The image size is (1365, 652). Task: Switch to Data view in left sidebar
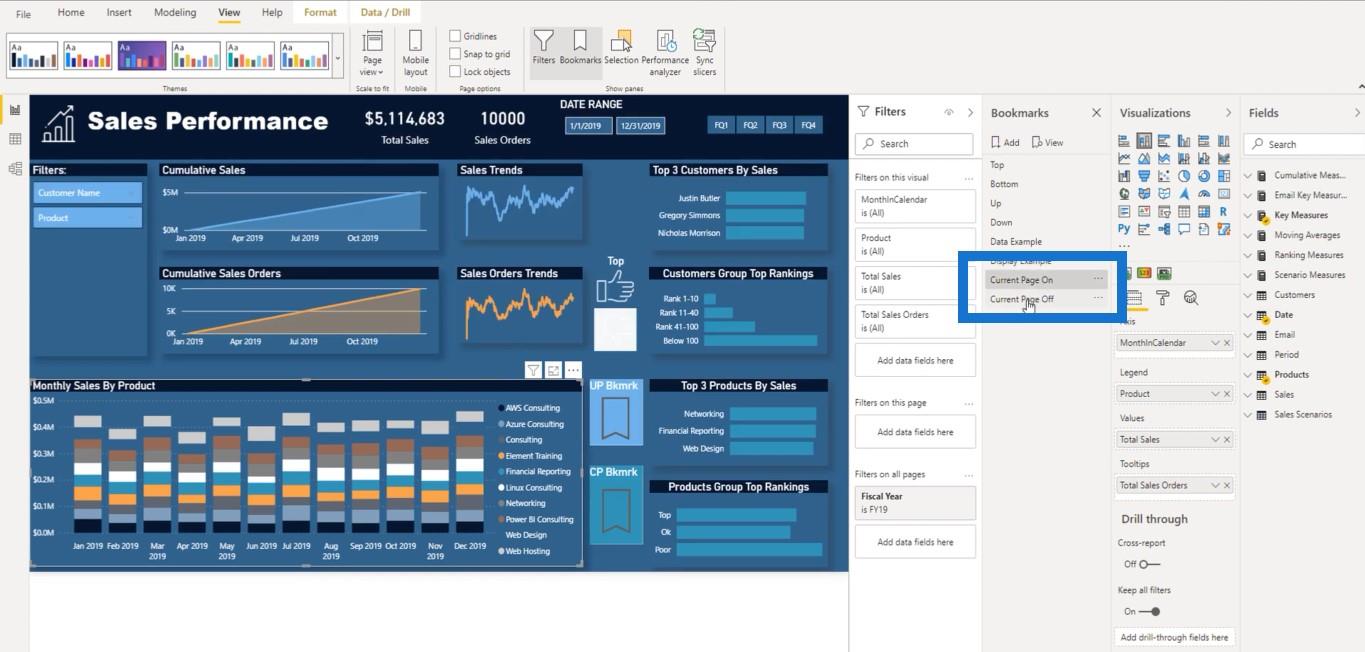pyautogui.click(x=15, y=139)
